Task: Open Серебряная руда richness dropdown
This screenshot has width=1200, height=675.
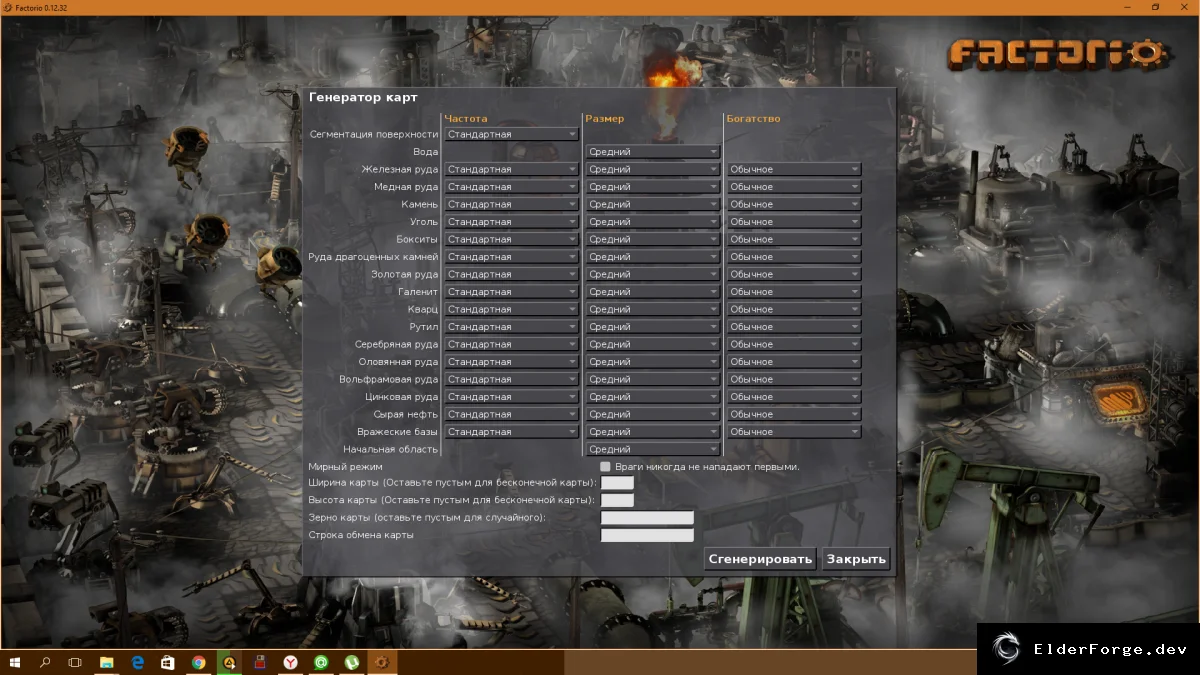Action: click(794, 344)
